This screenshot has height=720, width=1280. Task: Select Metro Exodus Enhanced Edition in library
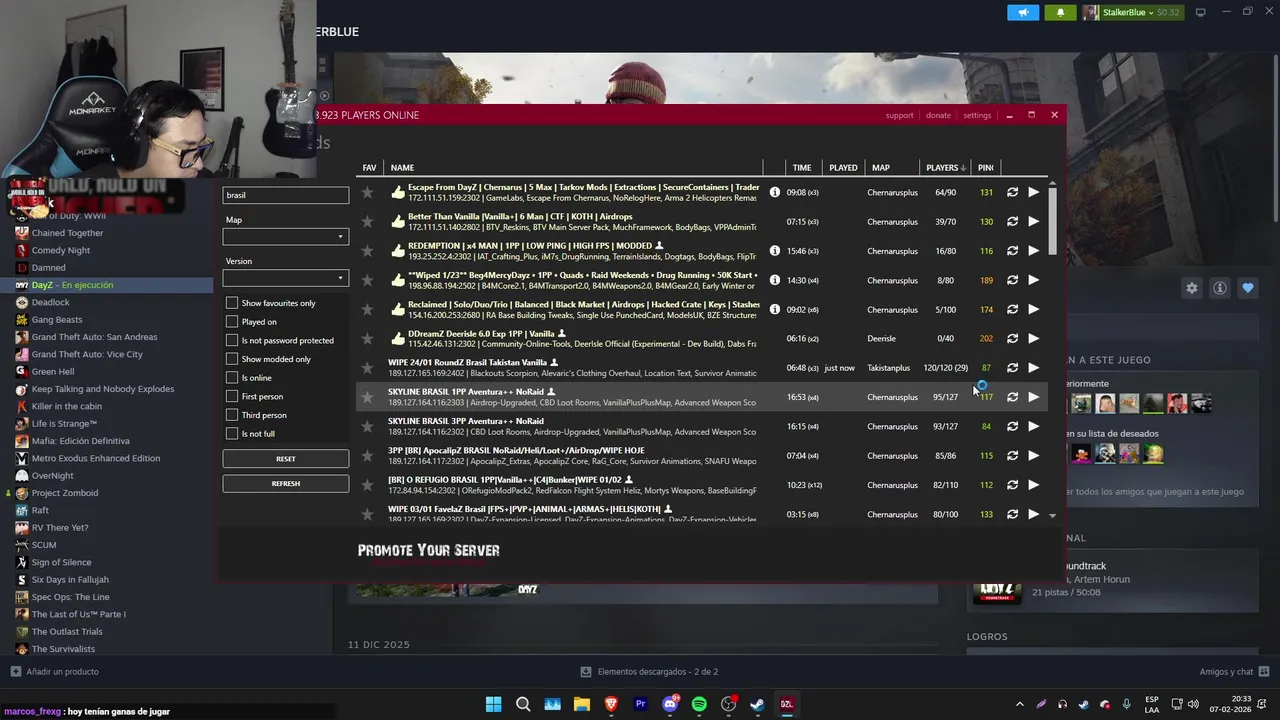96,458
